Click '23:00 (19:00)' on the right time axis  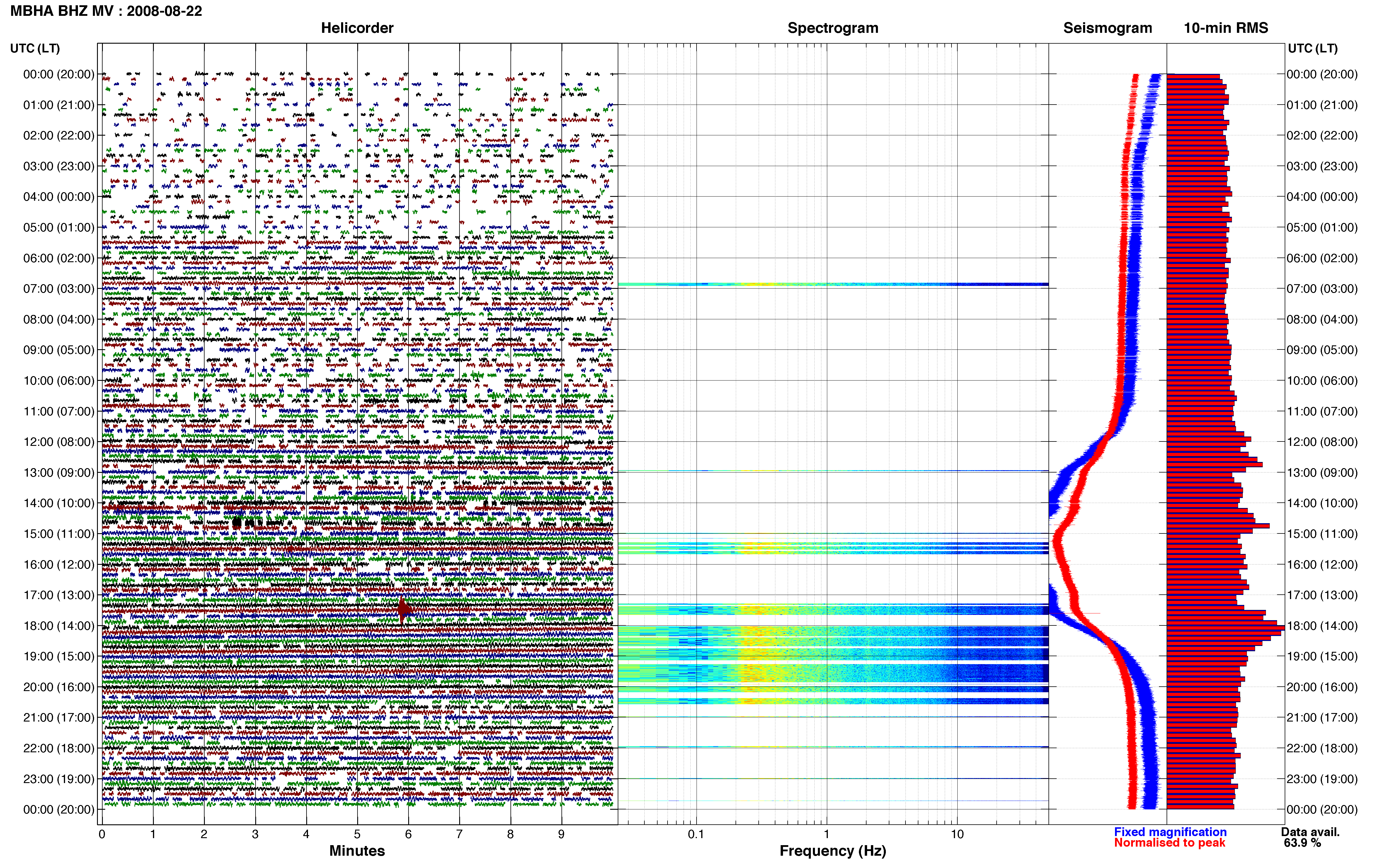(x=1322, y=779)
